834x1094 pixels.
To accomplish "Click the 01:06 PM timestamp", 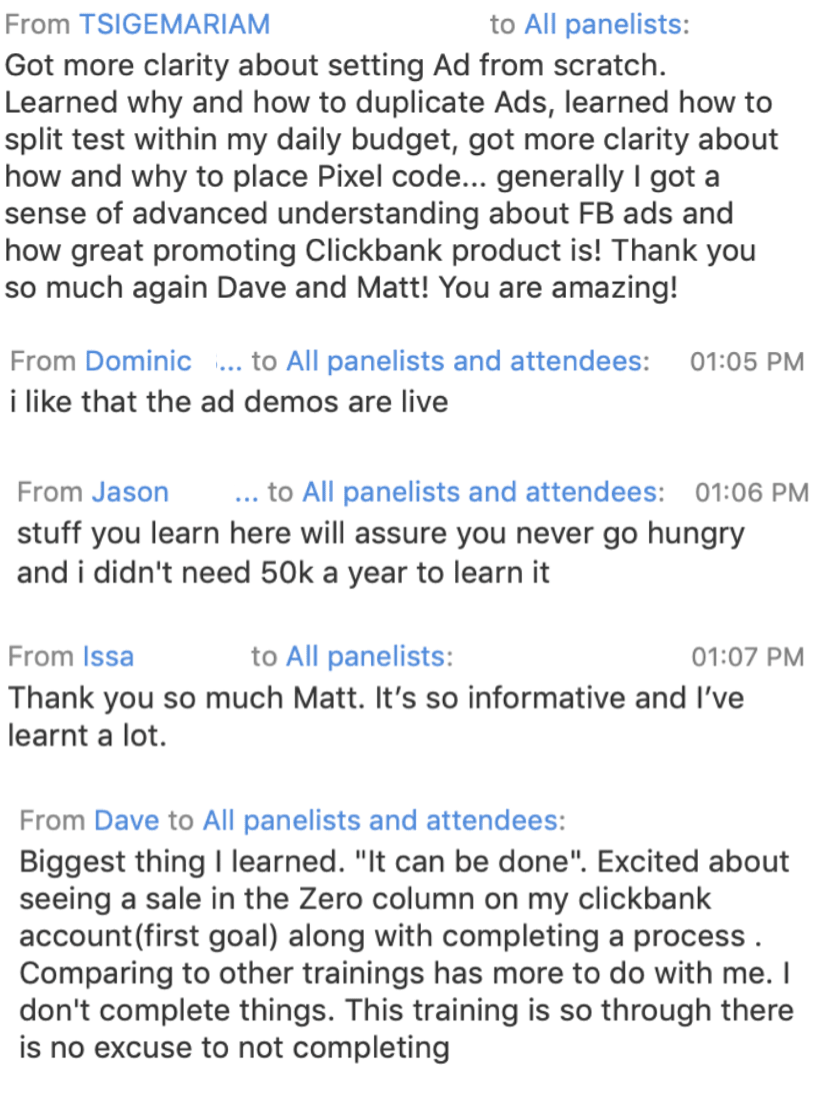I will coord(751,493).
